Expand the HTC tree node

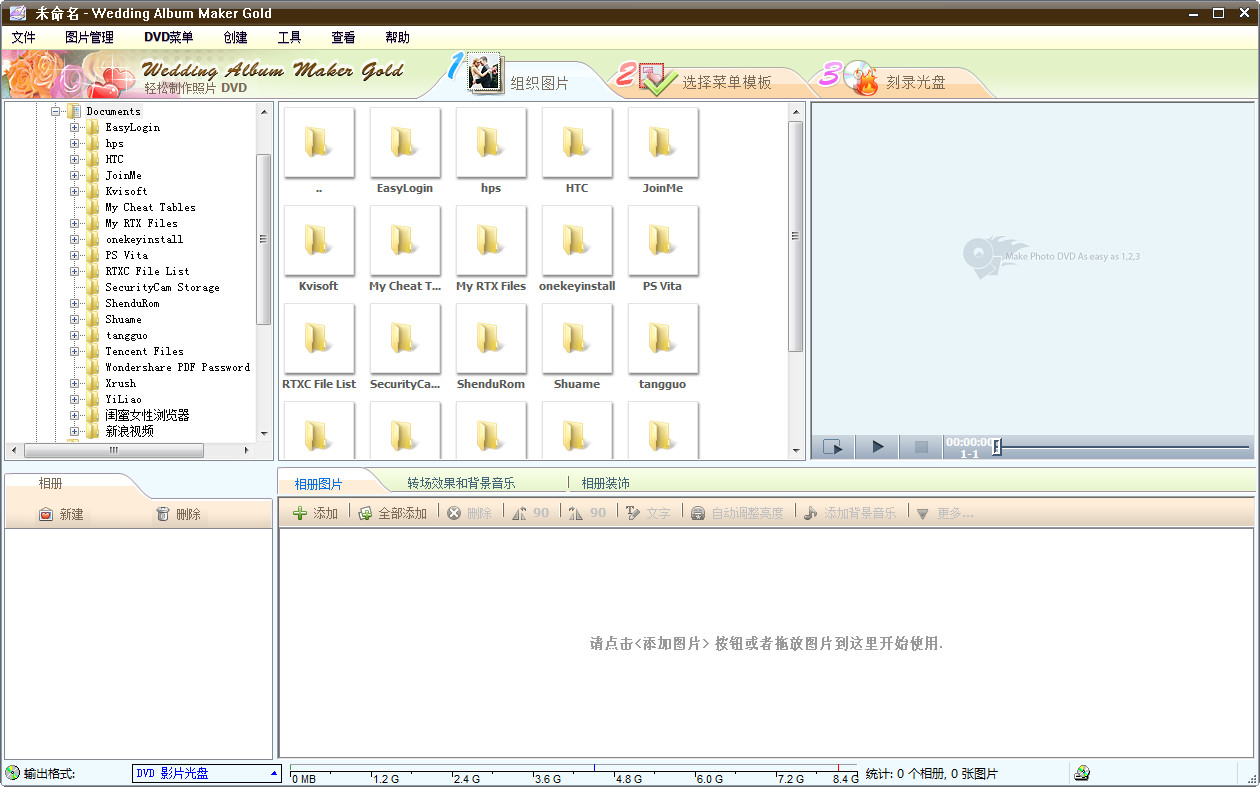75,159
